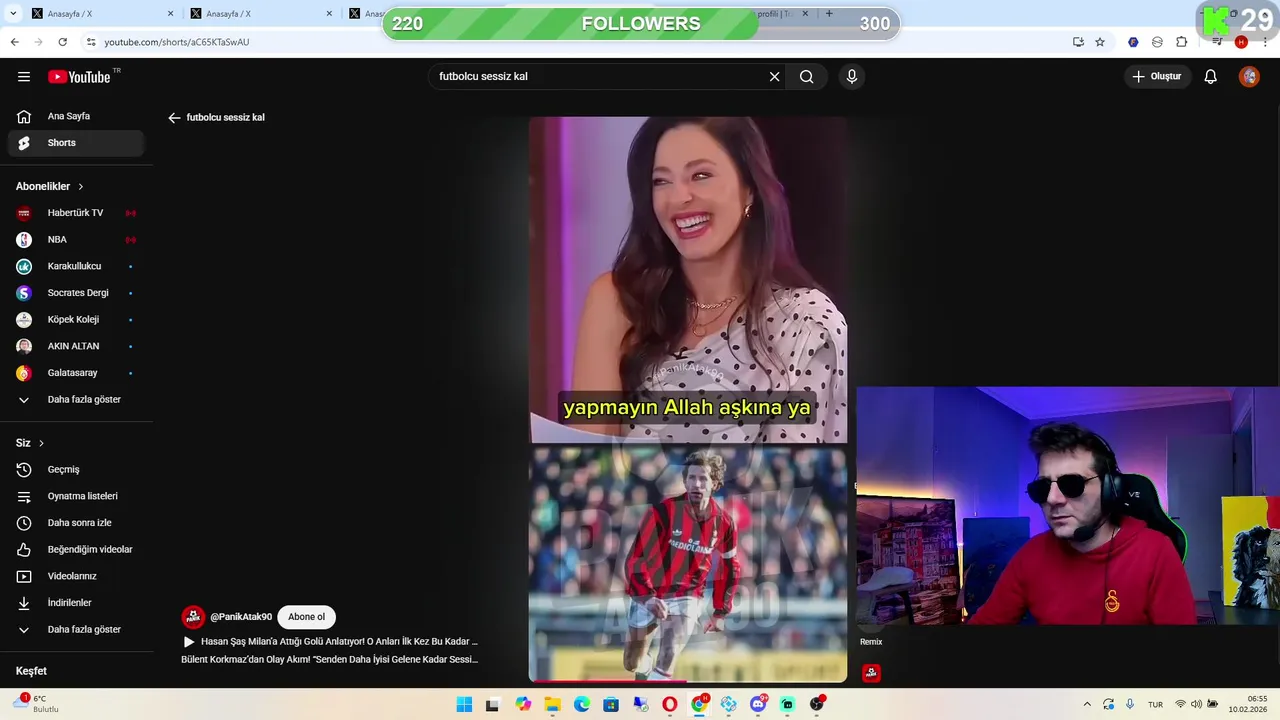This screenshot has width=1280, height=720.
Task: Open the YouTube account avatar menu
Action: pyautogui.click(x=1249, y=77)
